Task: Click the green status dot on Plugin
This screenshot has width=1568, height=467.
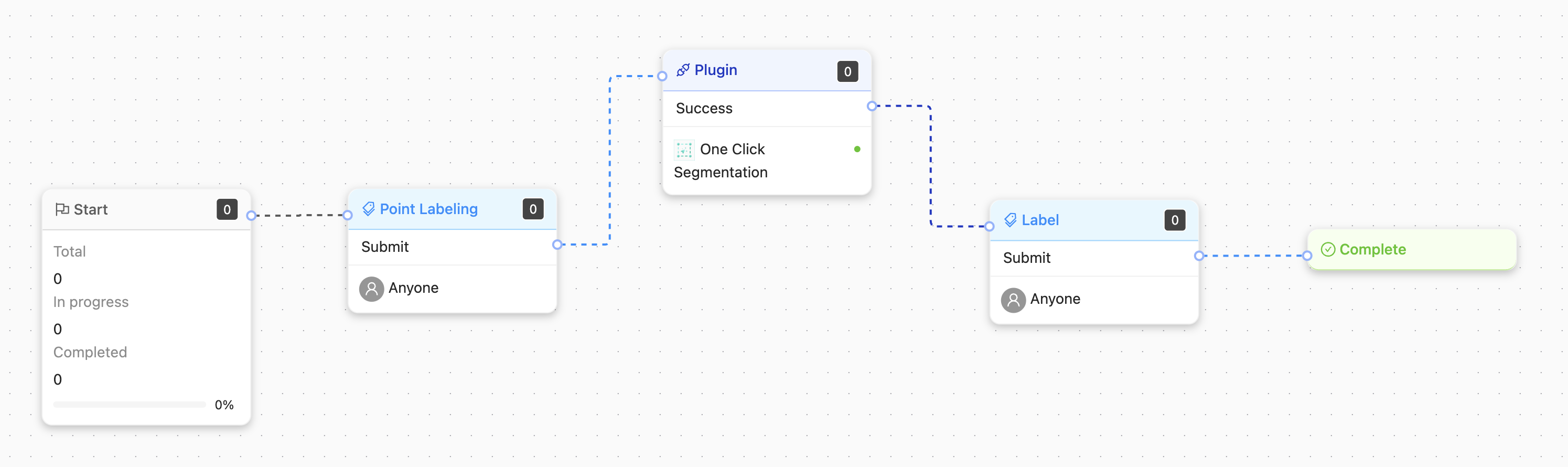Action: click(x=856, y=149)
